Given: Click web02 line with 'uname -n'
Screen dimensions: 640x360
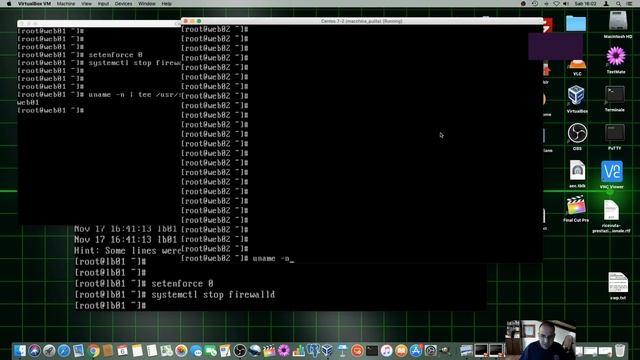Looking at the screenshot, I should coord(238,258).
